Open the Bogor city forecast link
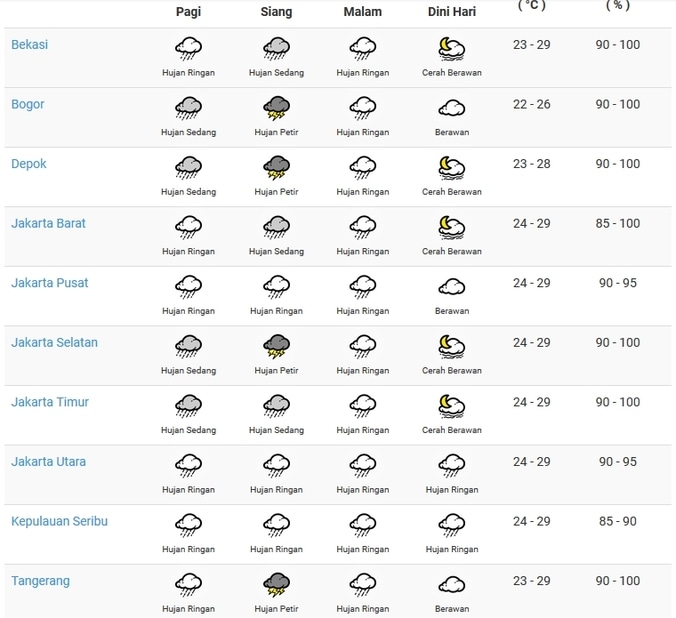Screen dimensions: 676x618 pyautogui.click(x=28, y=105)
